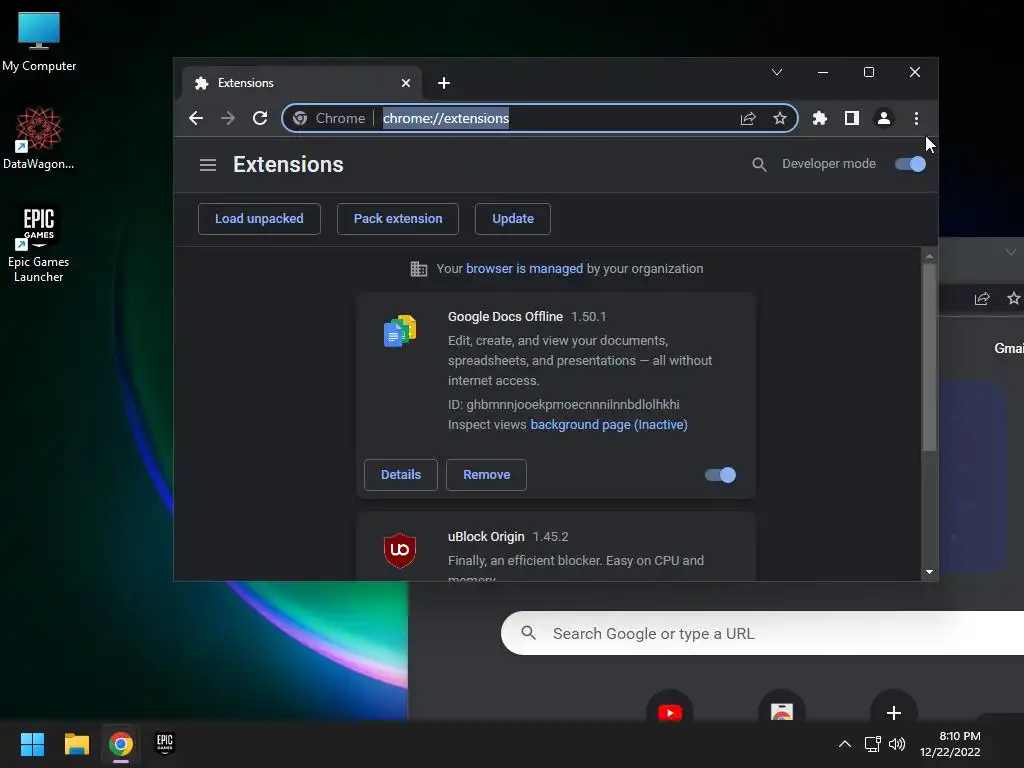Open network icon in system tray

(872, 744)
